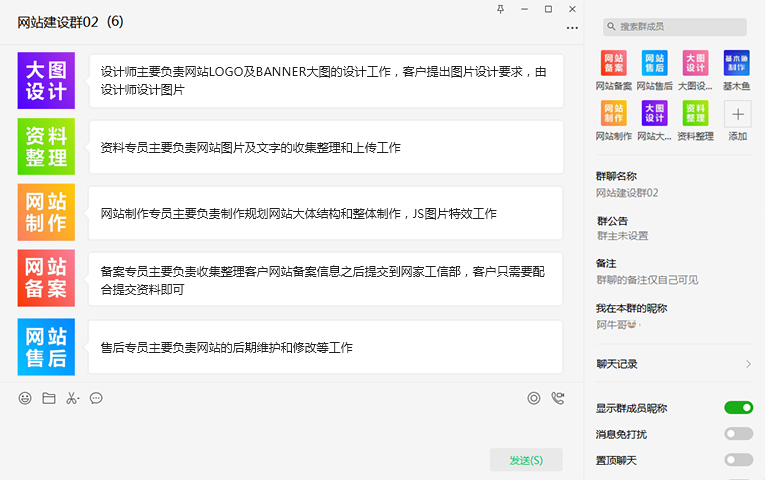Screen dimensions: 768x482
Task: Start a live stream with the circle icon
Action: 534,398
